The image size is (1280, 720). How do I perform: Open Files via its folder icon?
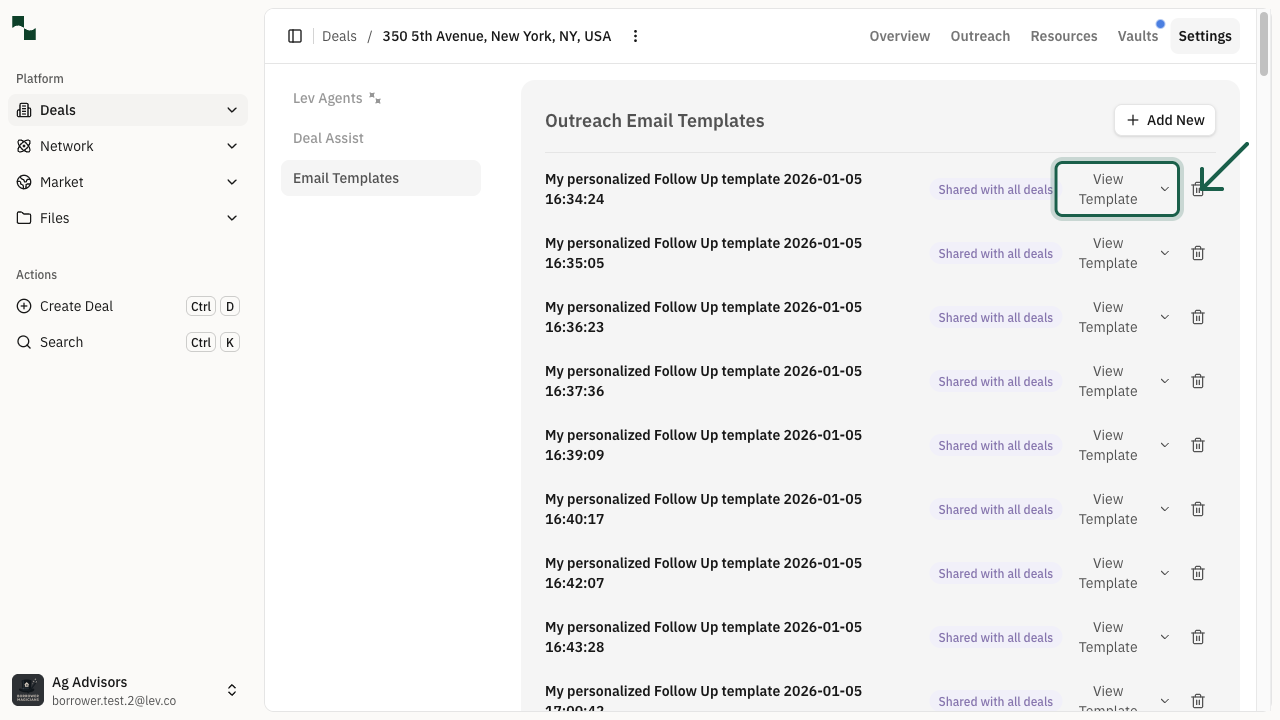point(23,218)
